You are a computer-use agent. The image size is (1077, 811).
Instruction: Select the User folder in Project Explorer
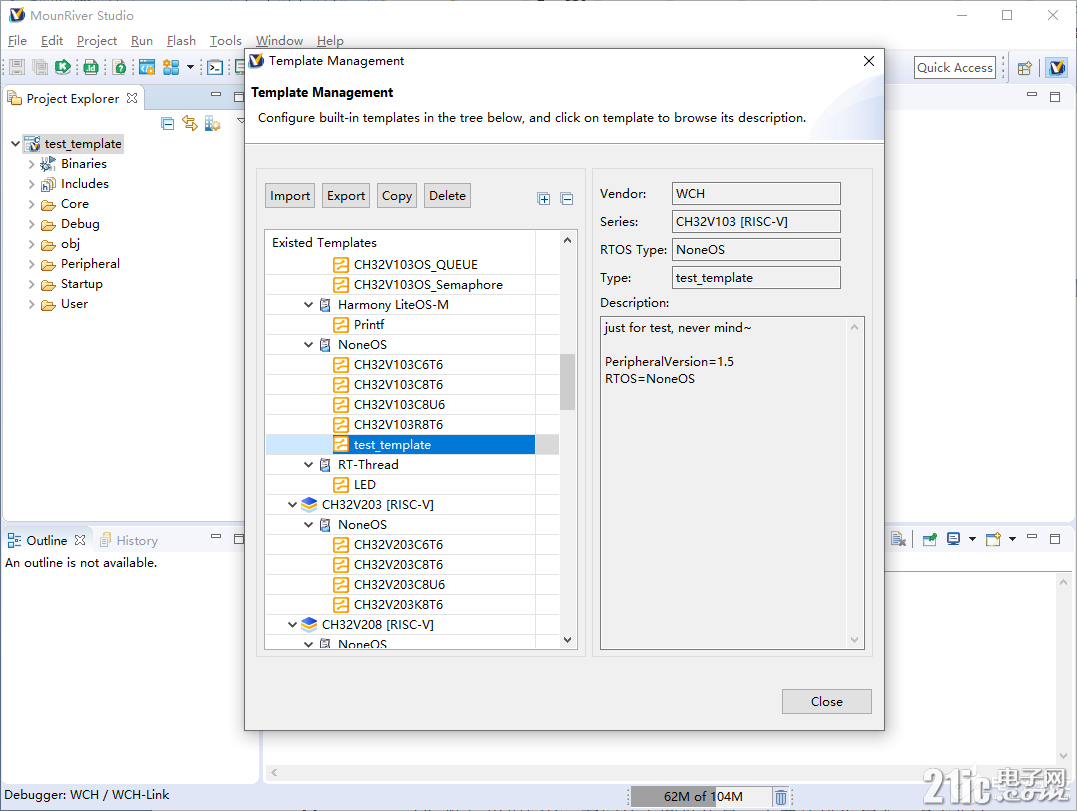point(73,304)
